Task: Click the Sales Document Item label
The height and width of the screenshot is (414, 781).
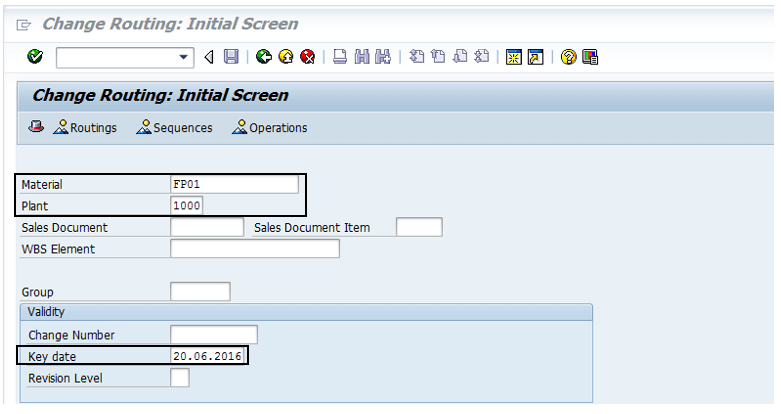Action: click(x=312, y=228)
